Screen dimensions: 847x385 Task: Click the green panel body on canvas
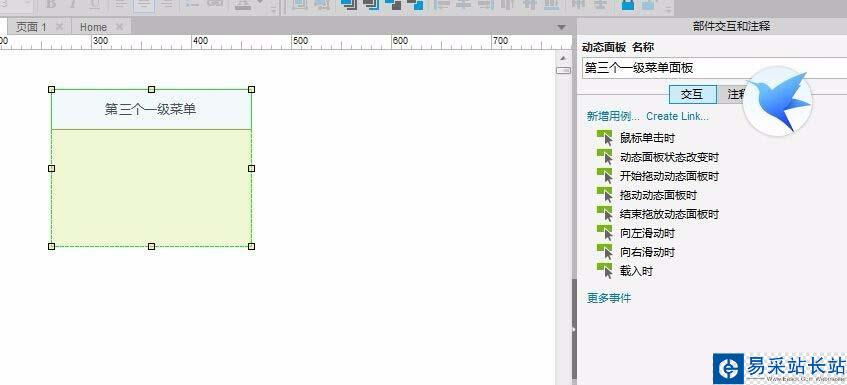[151, 188]
